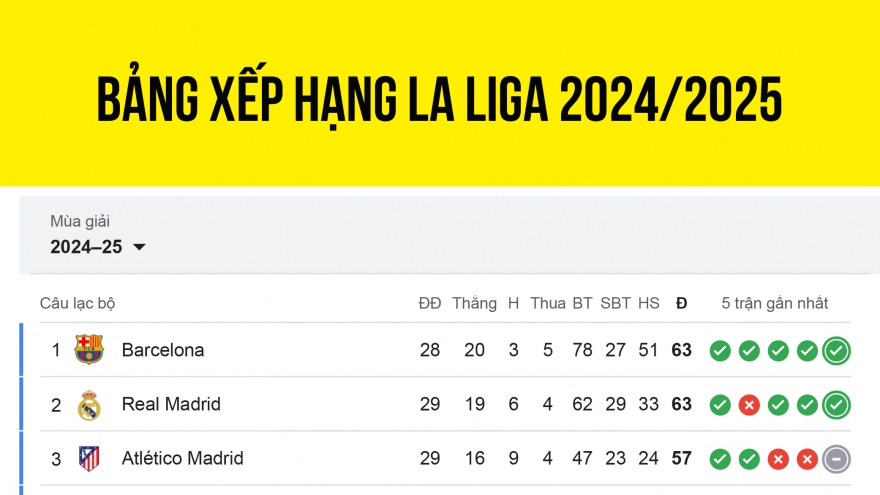Click the HS goal difference column header

(649, 303)
